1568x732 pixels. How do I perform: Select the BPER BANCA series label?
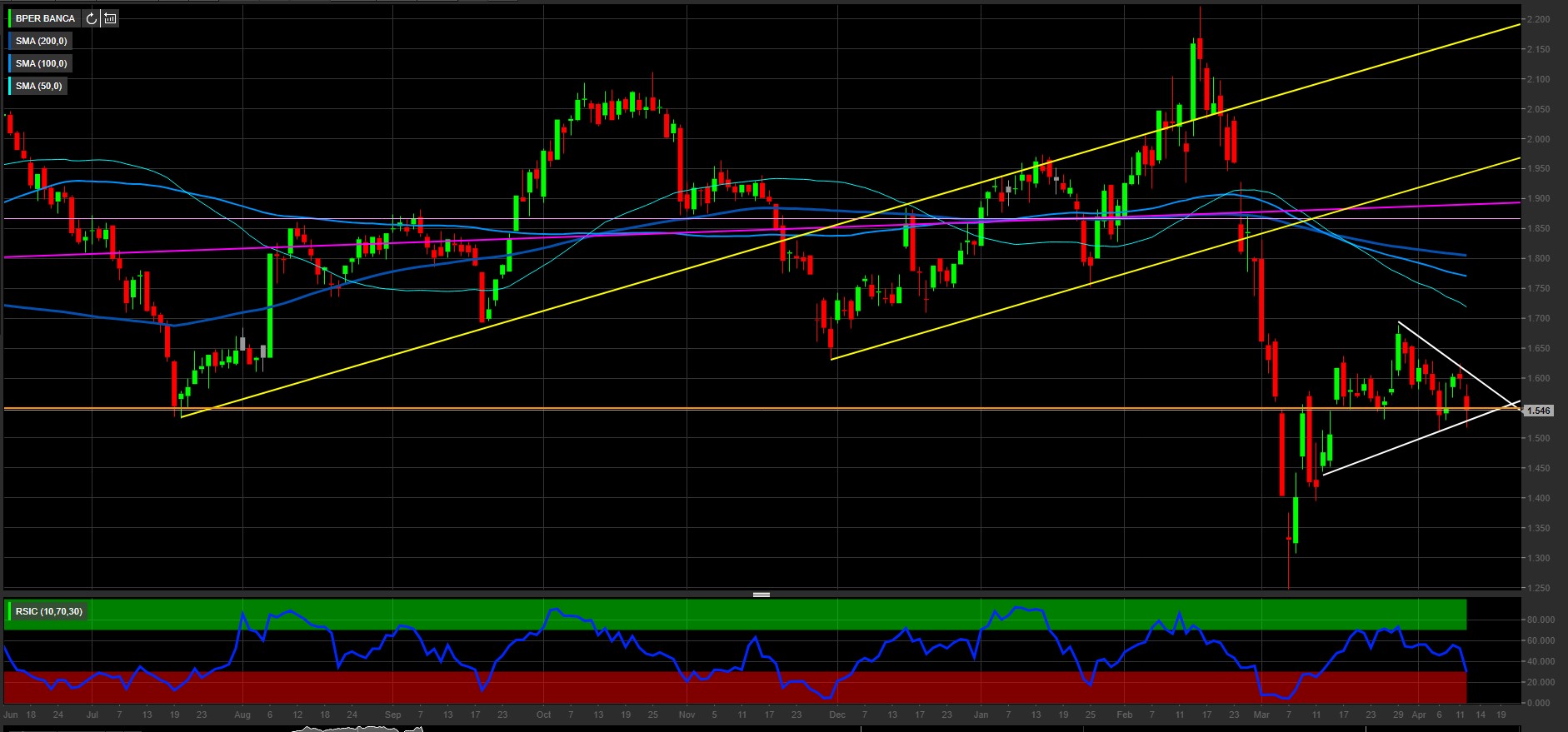pos(45,18)
